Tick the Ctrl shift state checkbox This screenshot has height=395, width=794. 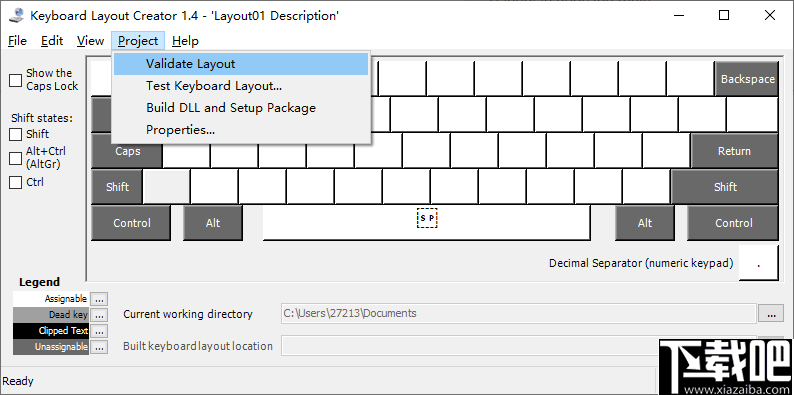point(16,182)
